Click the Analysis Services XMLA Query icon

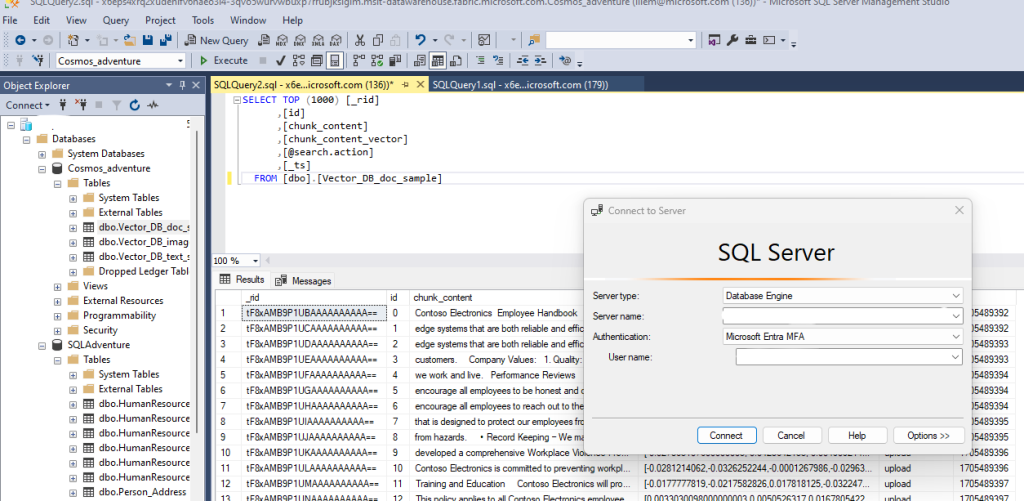318,40
